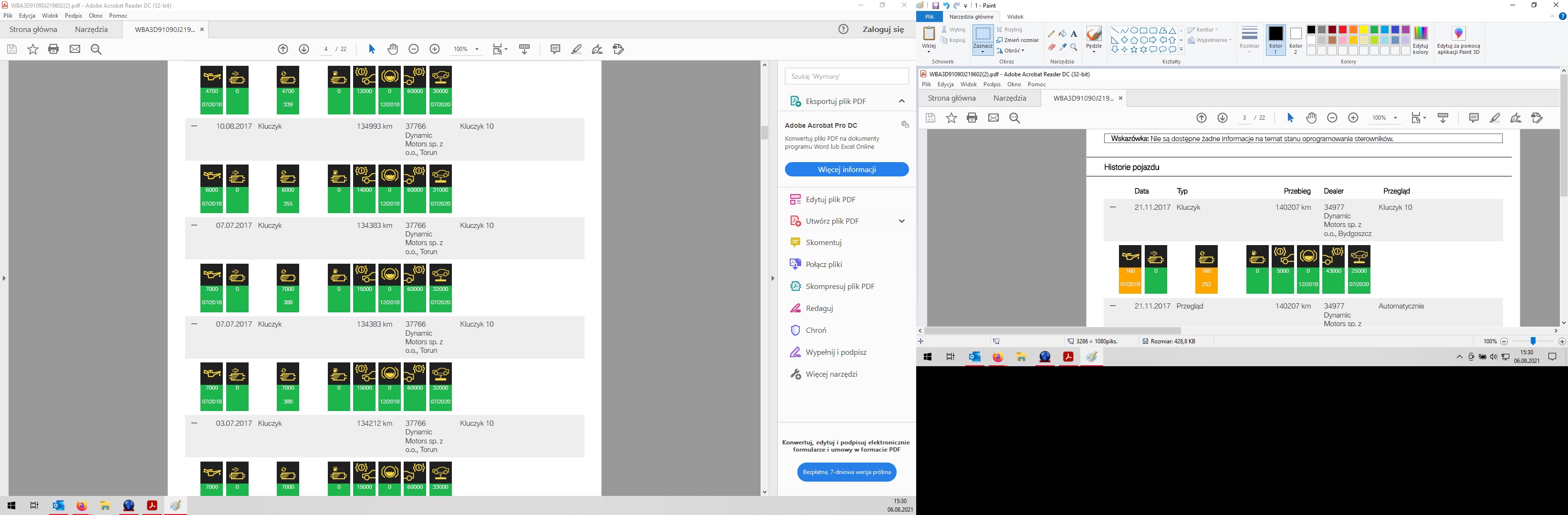1568x515 pixels.
Task: Send the file by email from the left Acrobat window
Action: coord(75,49)
